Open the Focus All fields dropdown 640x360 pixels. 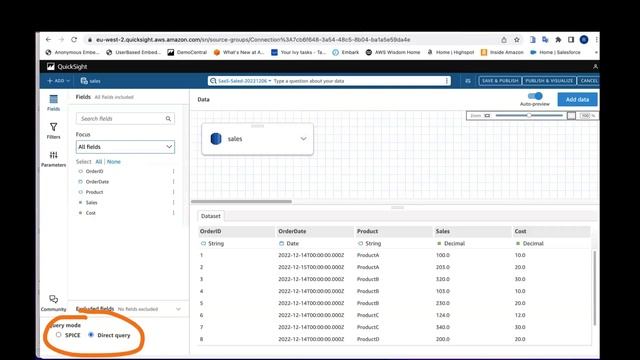click(x=125, y=147)
